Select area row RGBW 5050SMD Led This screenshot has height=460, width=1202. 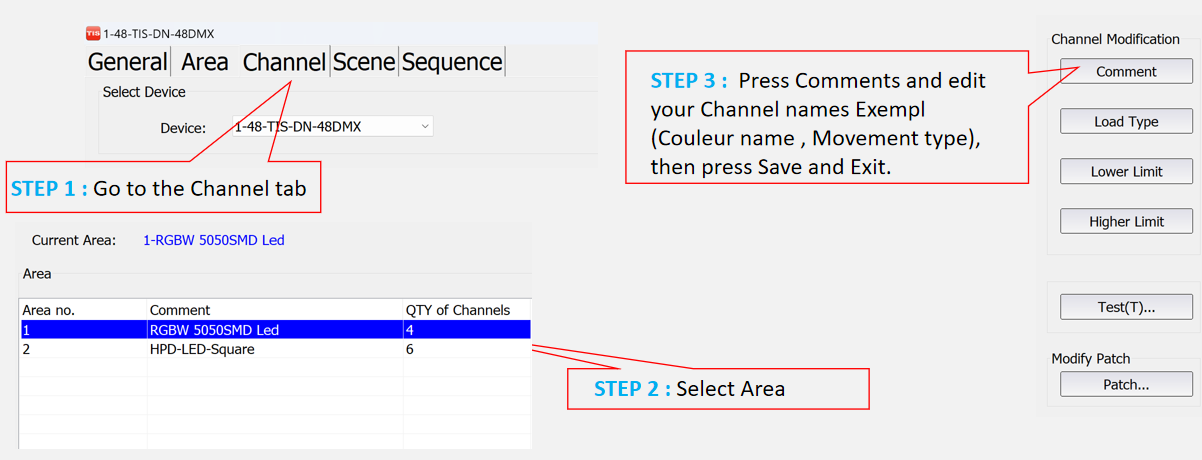point(275,330)
